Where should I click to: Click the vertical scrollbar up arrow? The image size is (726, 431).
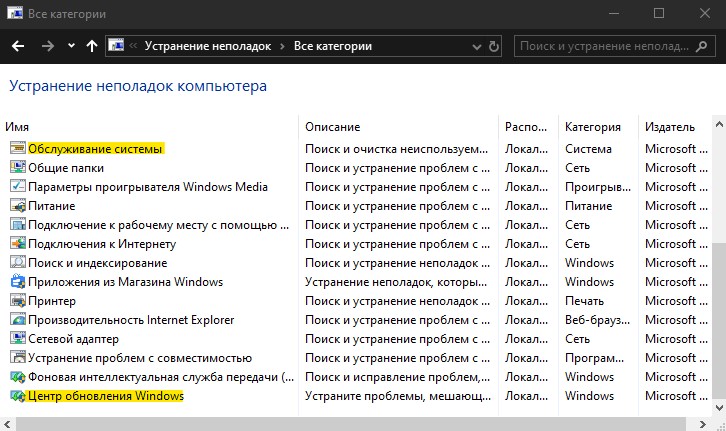(x=719, y=124)
